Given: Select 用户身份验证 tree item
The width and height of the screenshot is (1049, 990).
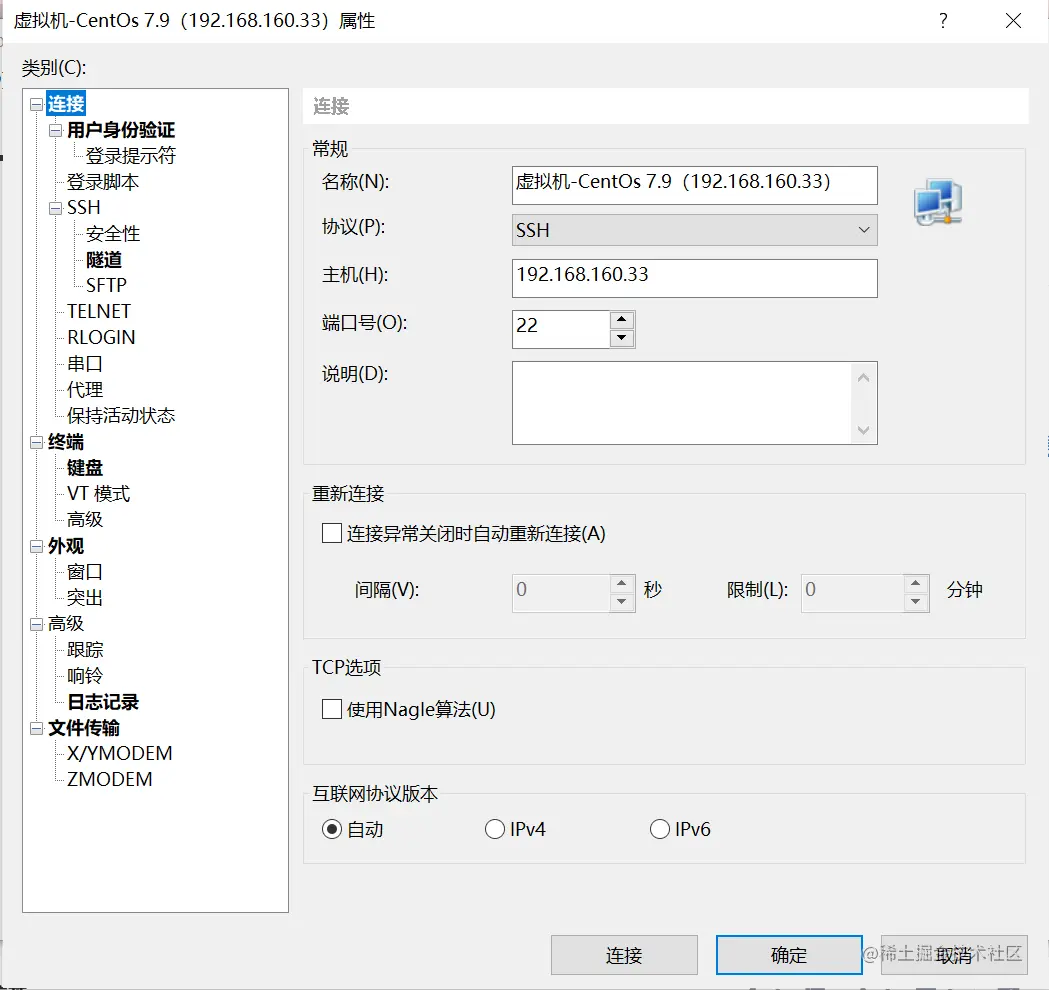Looking at the screenshot, I should [x=121, y=130].
